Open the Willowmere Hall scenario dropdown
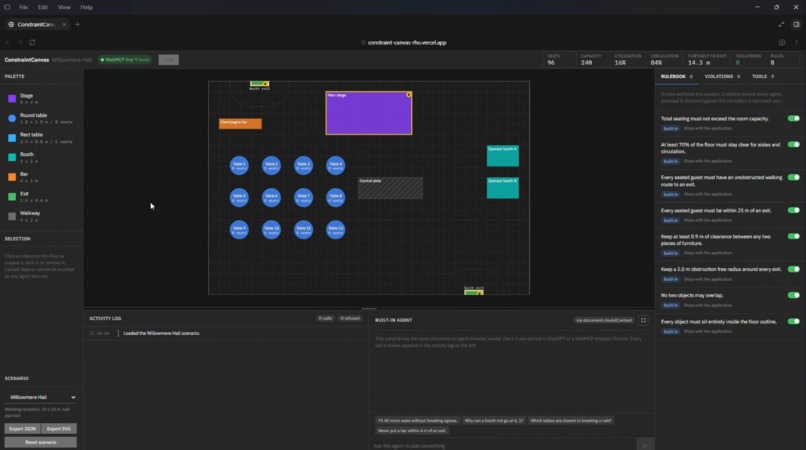Image resolution: width=806 pixels, height=450 pixels. tap(41, 397)
